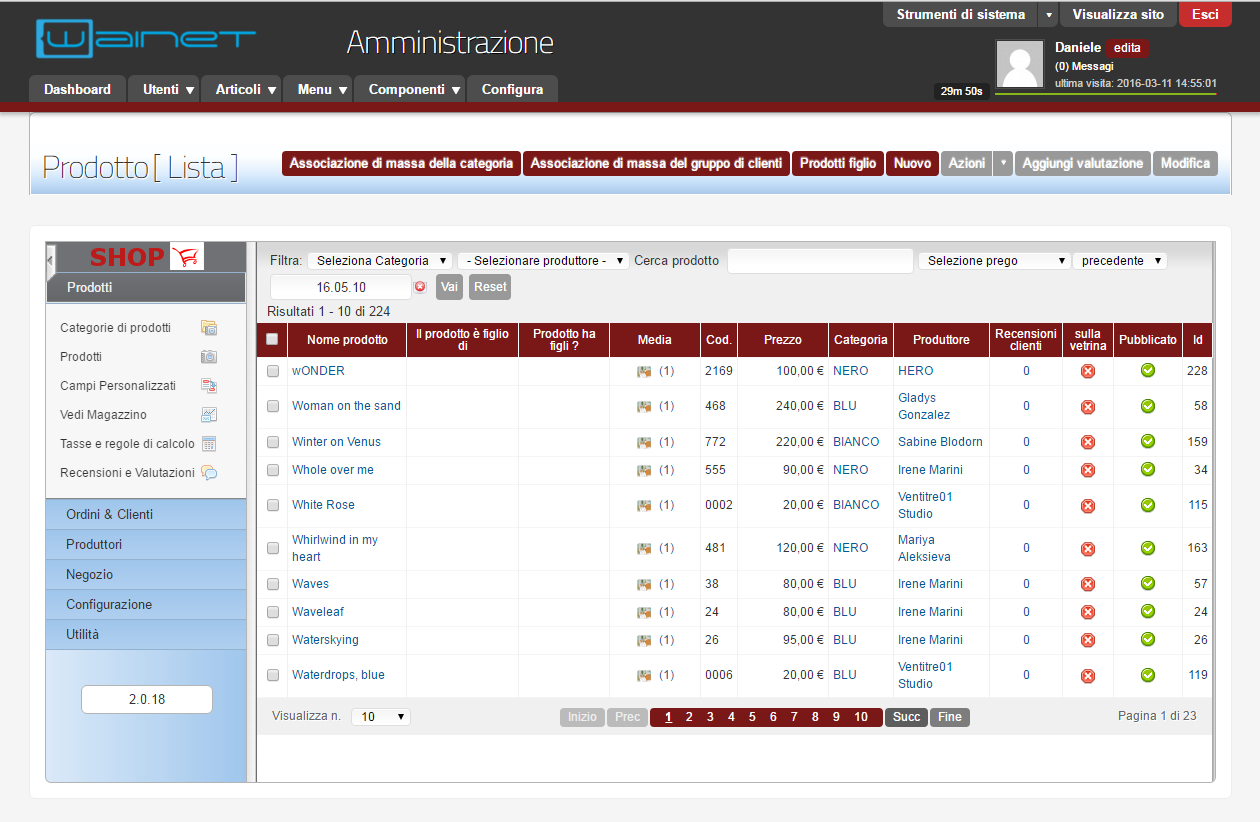Image resolution: width=1260 pixels, height=822 pixels.
Task: Open the Visualizza n. rows dropdown
Action: tap(381, 717)
